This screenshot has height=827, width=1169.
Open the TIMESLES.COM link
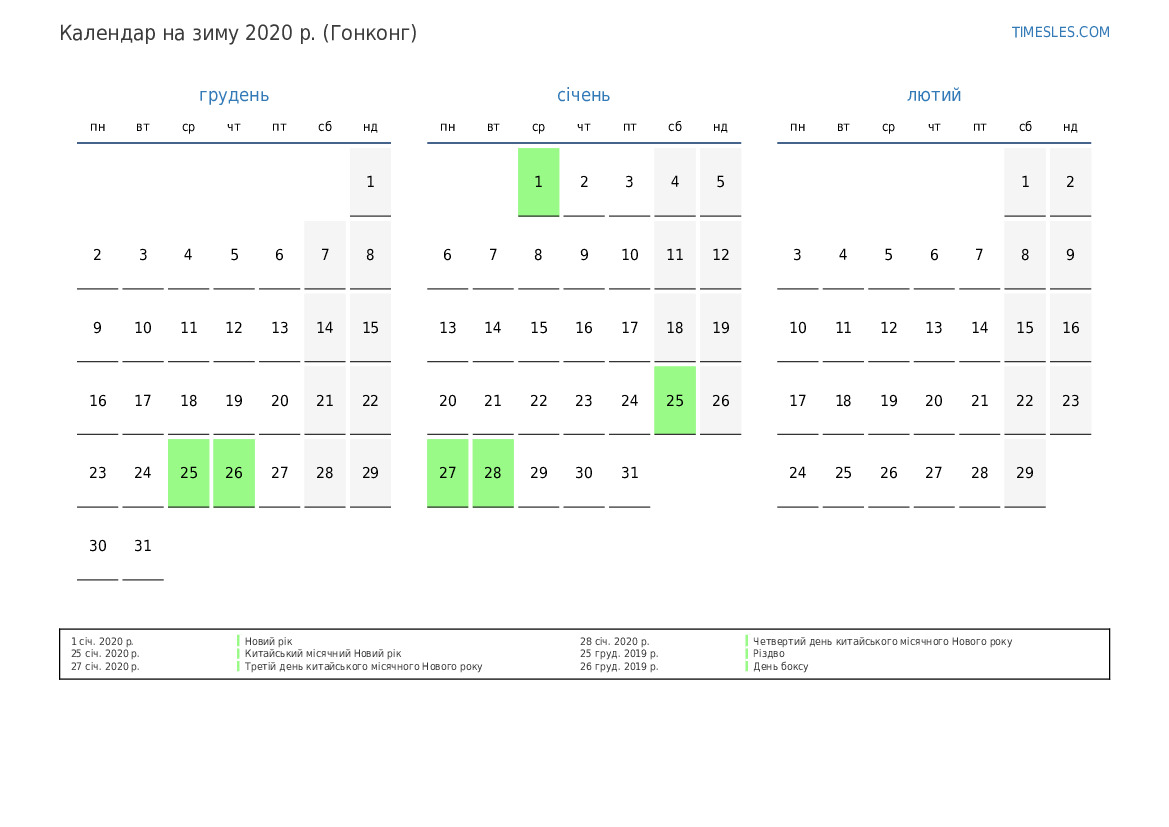[1060, 32]
